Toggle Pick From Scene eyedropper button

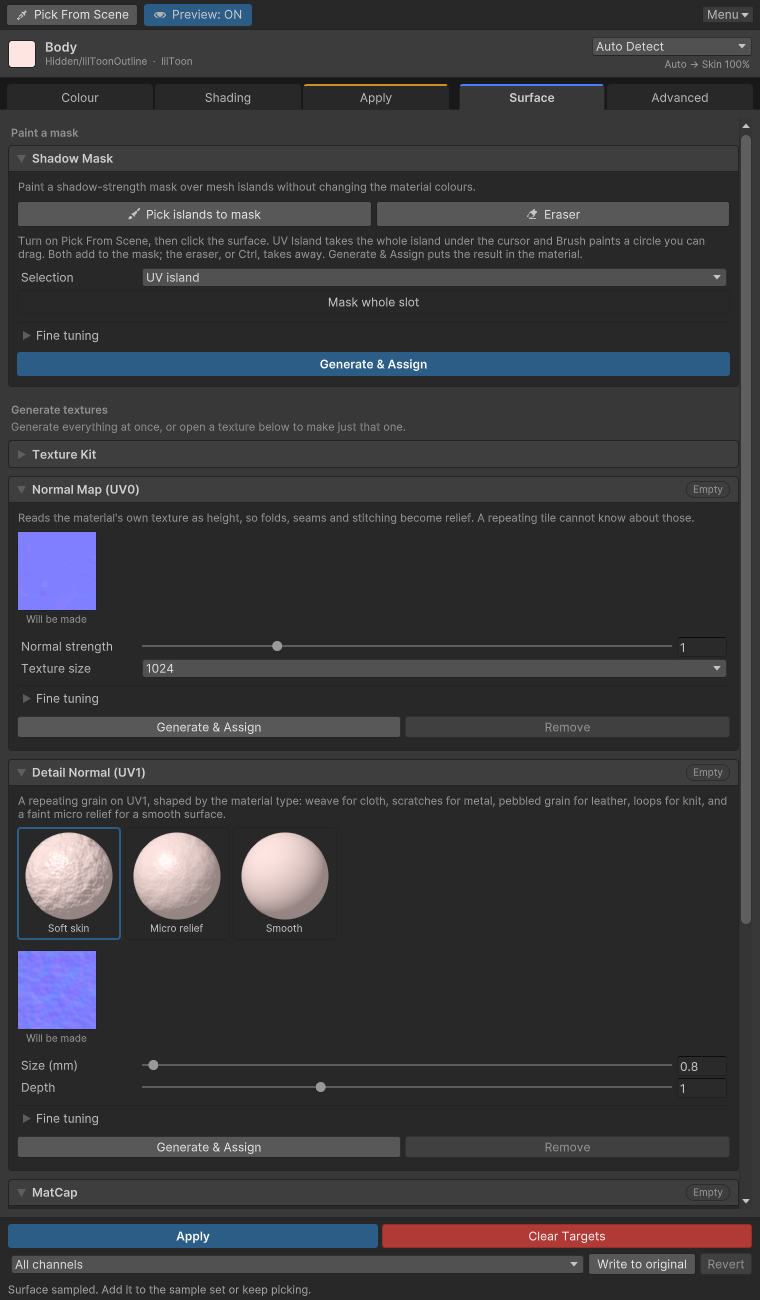73,15
